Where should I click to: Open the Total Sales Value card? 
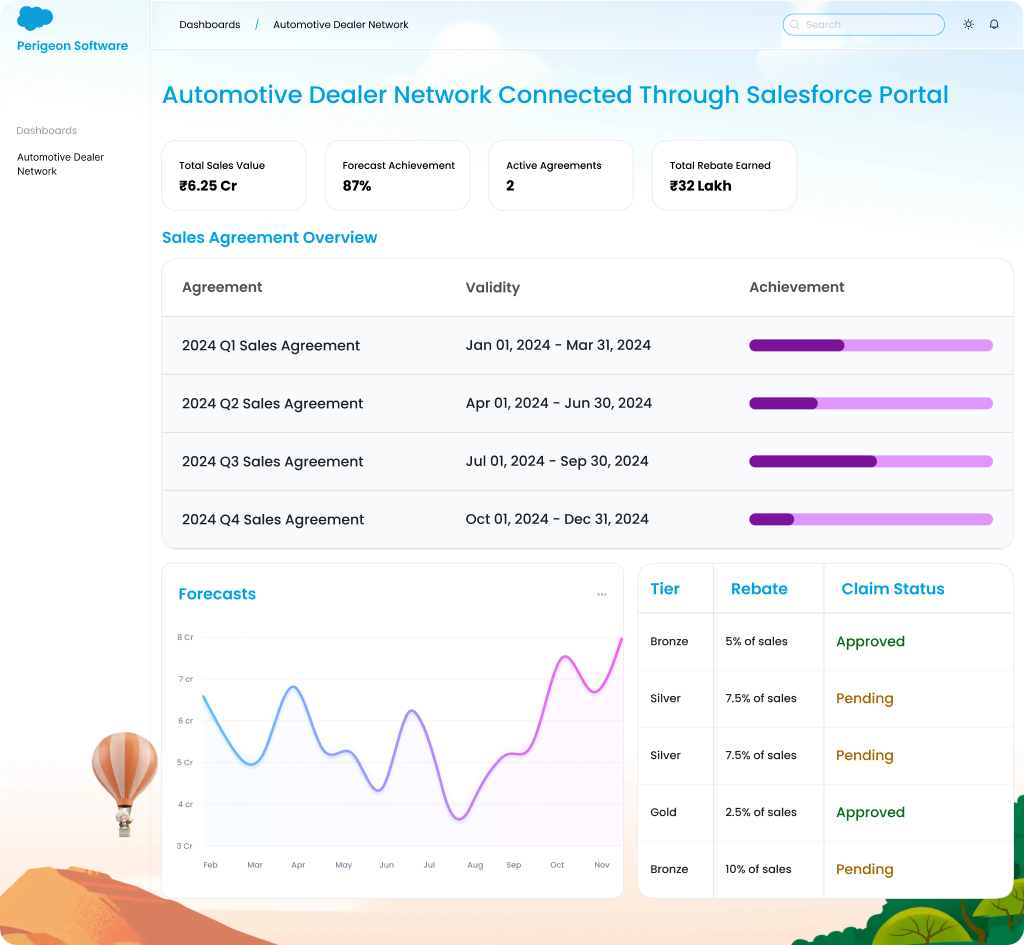pos(234,176)
